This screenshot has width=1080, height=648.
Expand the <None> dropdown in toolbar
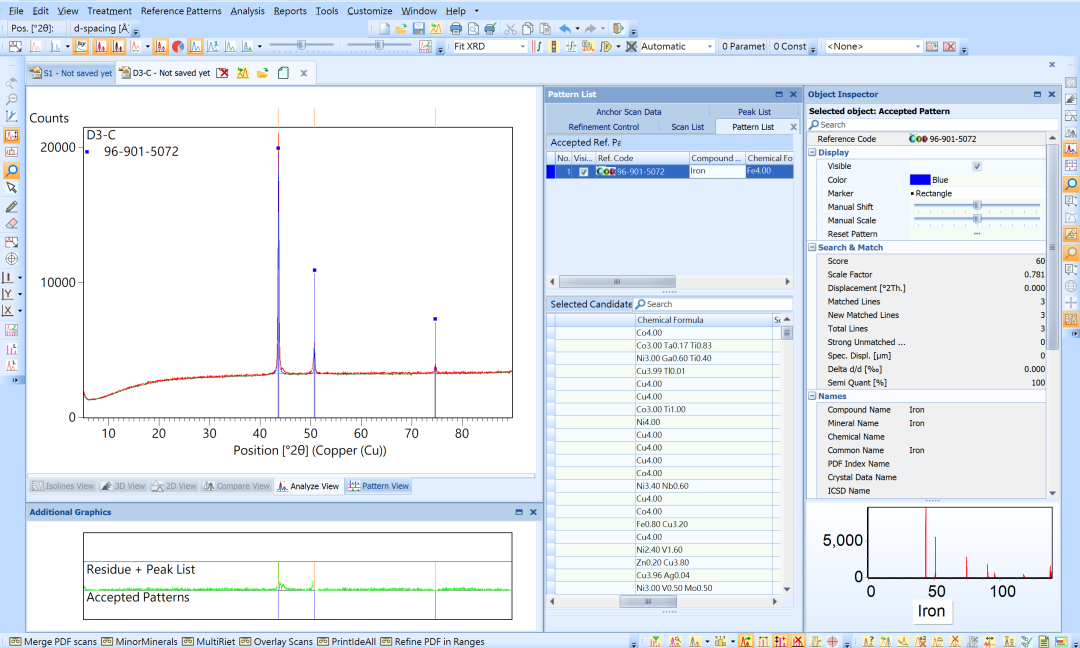[x=918, y=47]
